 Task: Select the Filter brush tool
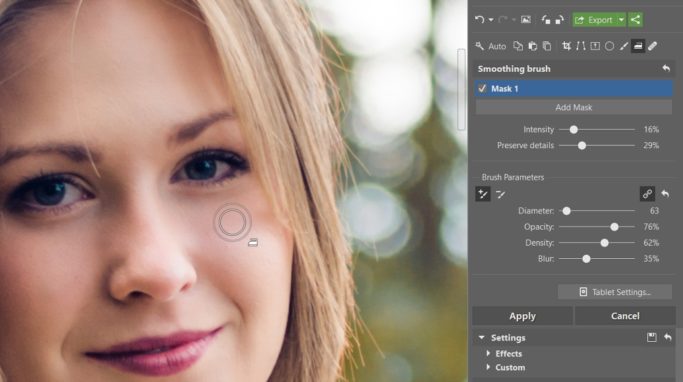click(624, 46)
